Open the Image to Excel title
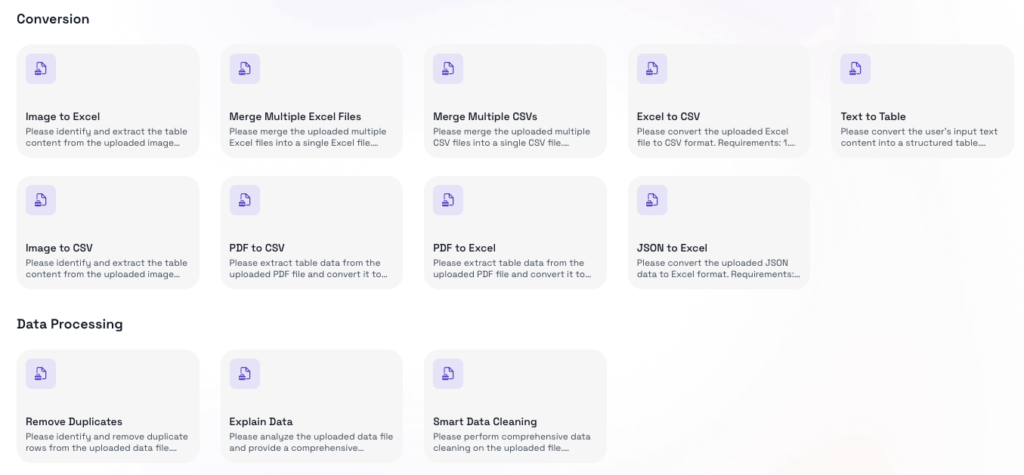Viewport: 1024px width, 475px height. (x=63, y=117)
